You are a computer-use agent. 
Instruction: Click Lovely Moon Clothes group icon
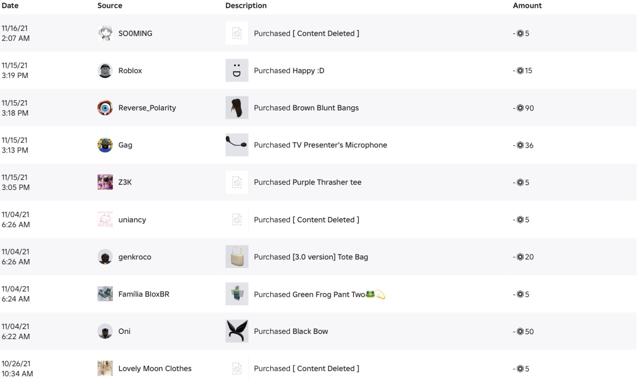[105, 369]
